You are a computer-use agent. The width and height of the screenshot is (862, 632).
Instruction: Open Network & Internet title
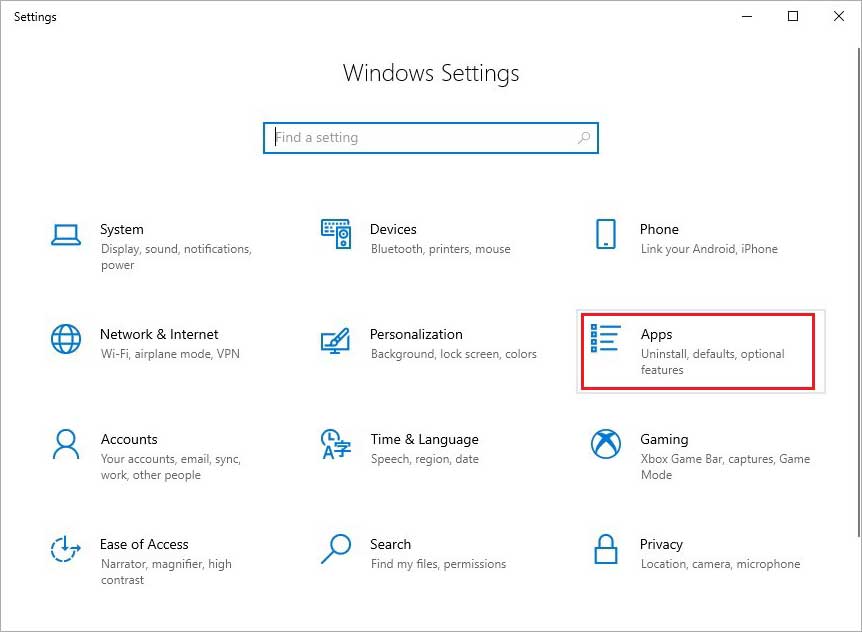pos(159,334)
